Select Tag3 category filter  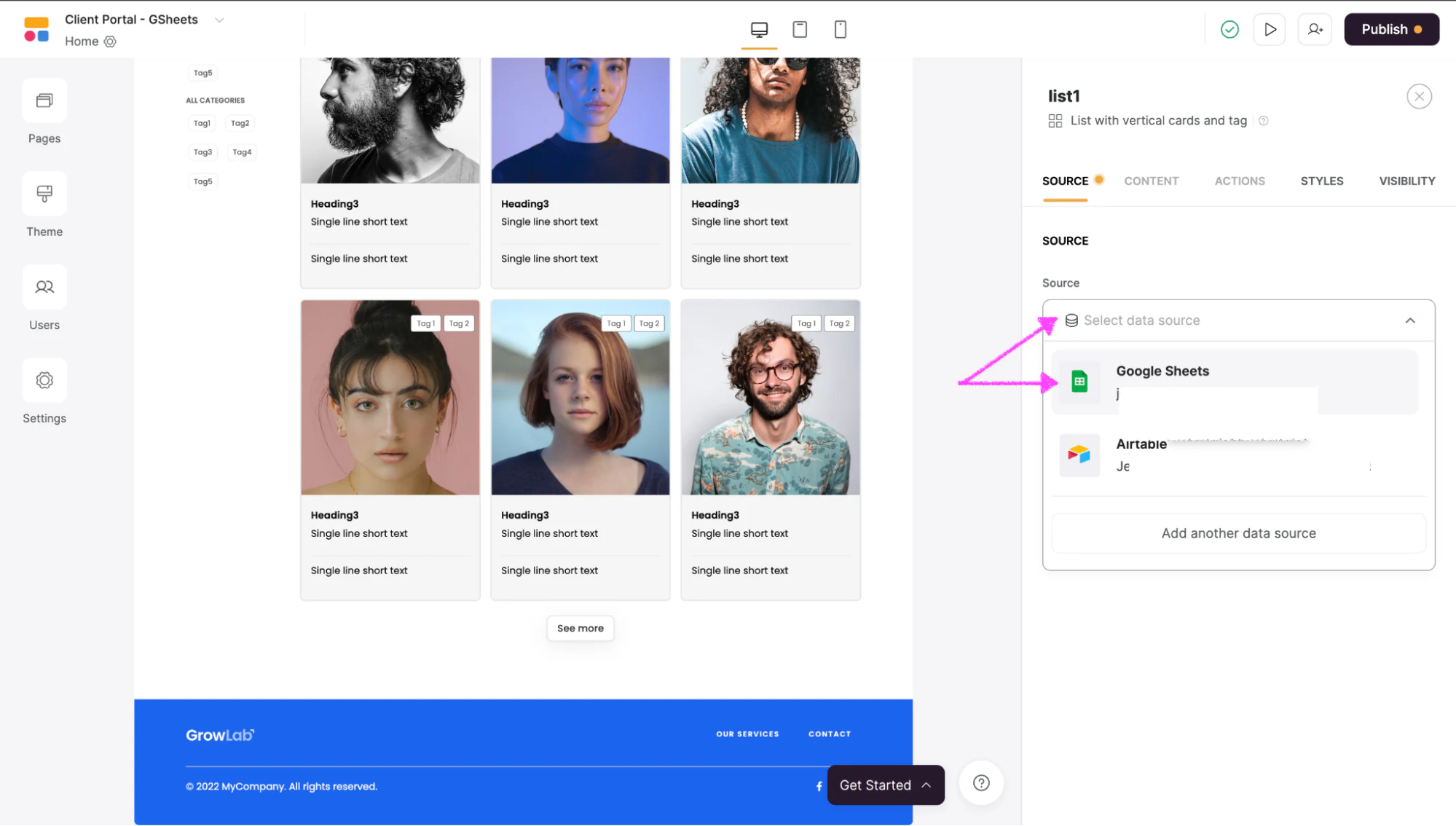point(202,152)
